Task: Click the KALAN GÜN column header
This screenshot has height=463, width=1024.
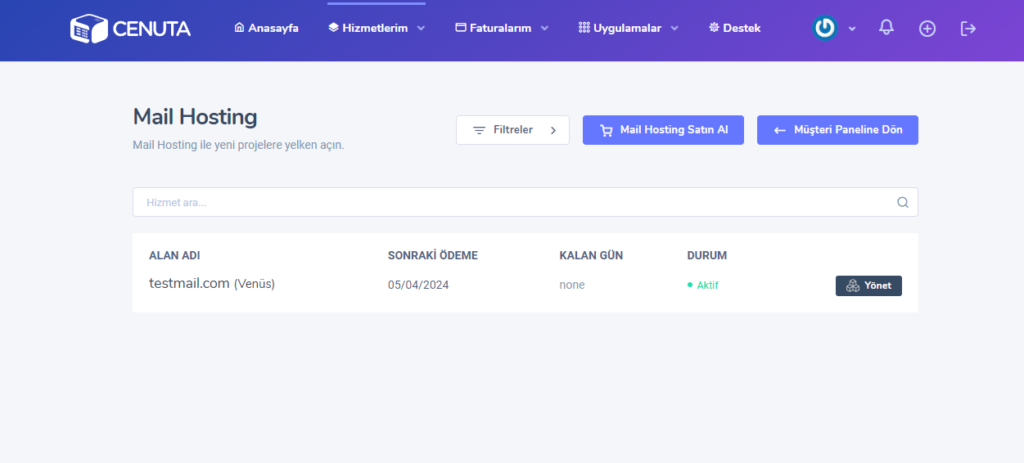Action: 591,255
